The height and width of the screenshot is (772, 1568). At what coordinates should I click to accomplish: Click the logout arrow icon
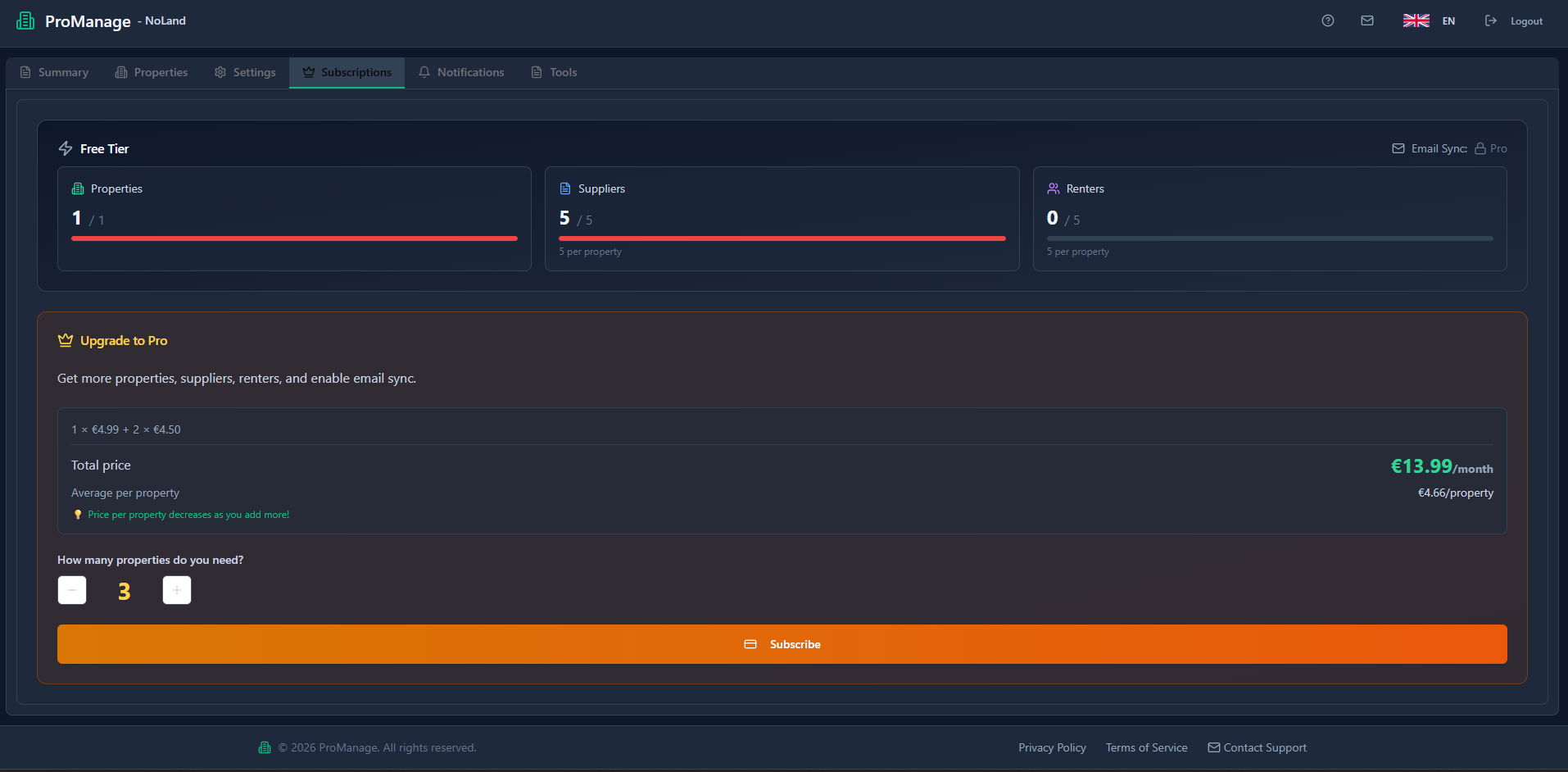coord(1491,20)
